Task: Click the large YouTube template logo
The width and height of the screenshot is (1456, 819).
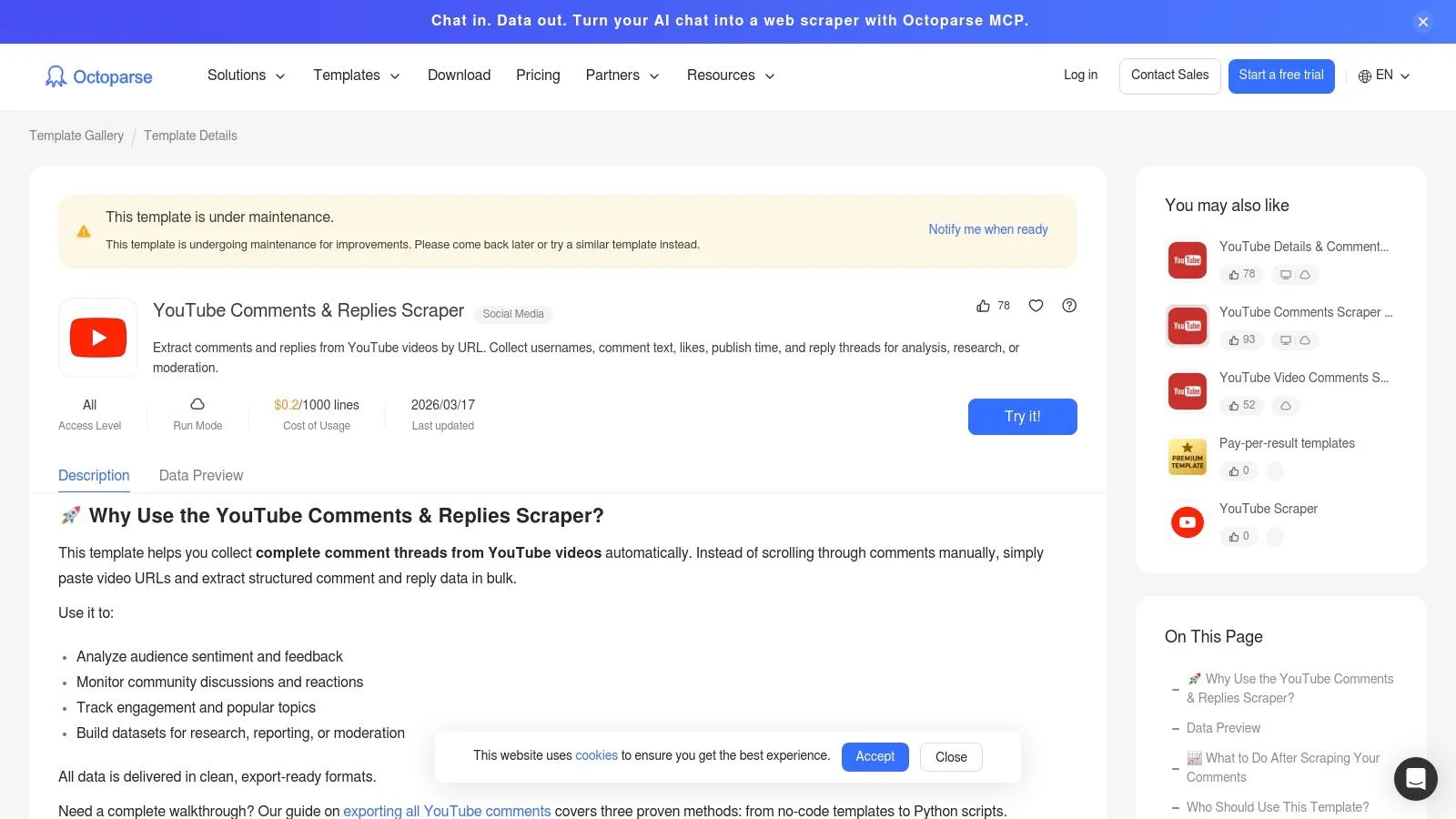Action: click(98, 338)
